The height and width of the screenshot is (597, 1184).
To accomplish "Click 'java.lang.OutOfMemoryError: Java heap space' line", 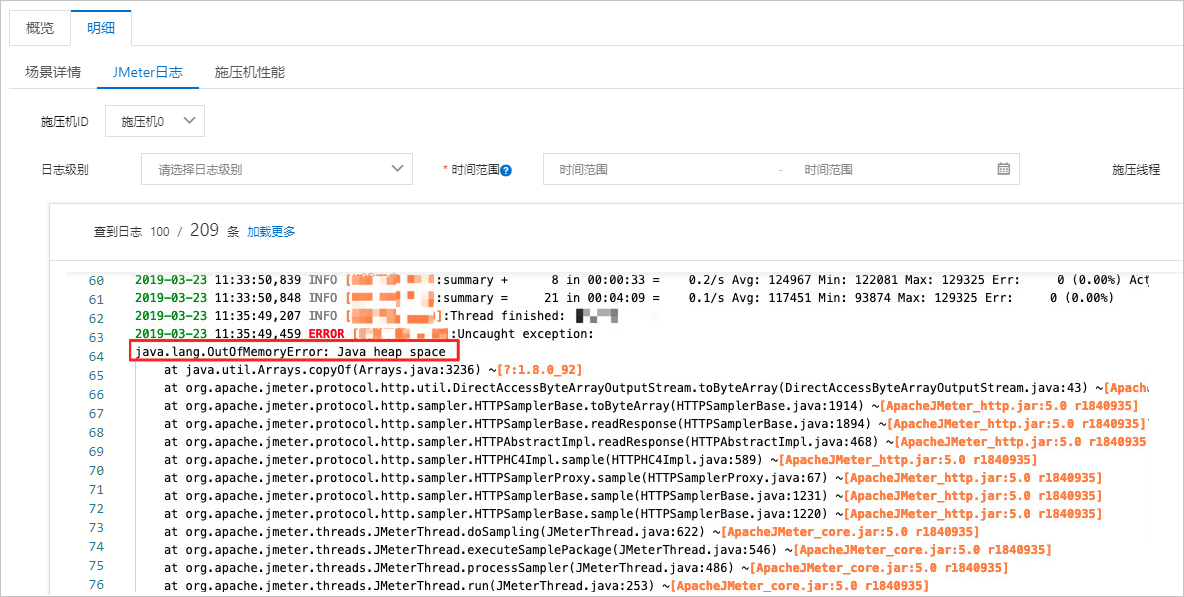I will [x=291, y=352].
